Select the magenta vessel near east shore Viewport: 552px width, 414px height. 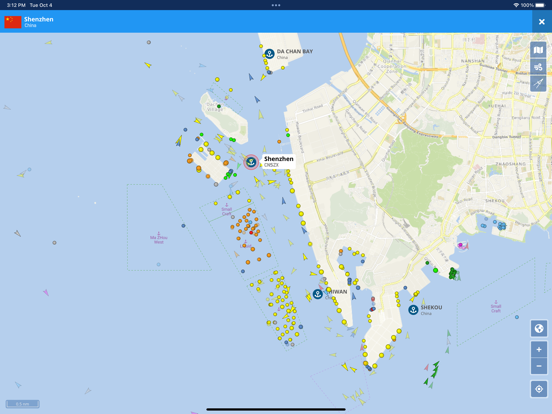coord(460,245)
